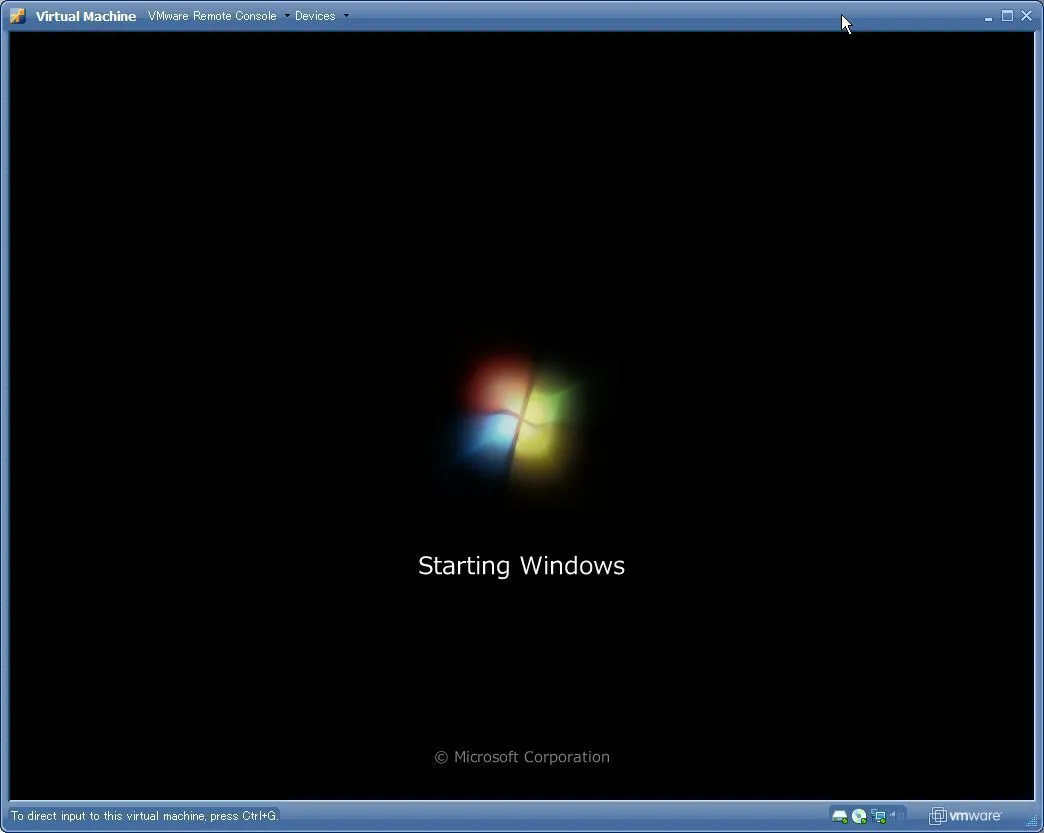
Task: Open the Devices menu
Action: [x=315, y=16]
